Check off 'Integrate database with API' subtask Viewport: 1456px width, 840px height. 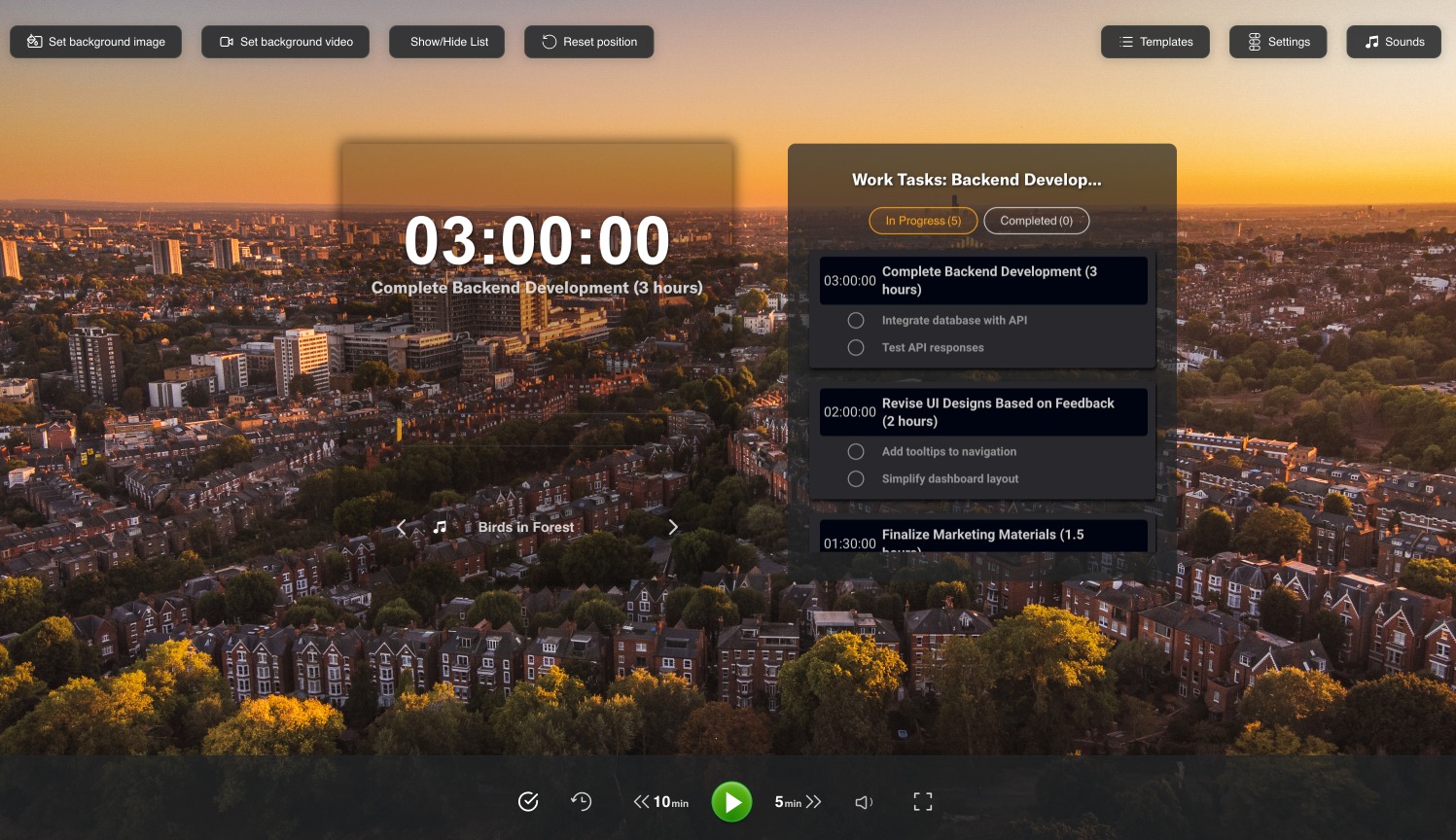855,320
